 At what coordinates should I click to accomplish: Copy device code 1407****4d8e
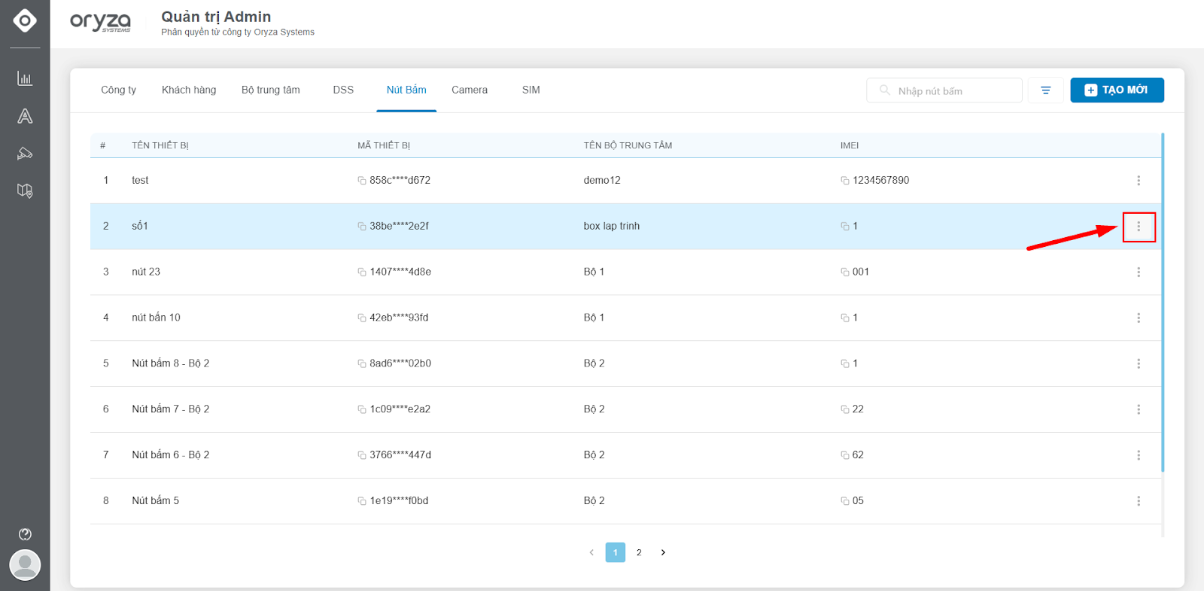pyautogui.click(x=362, y=272)
